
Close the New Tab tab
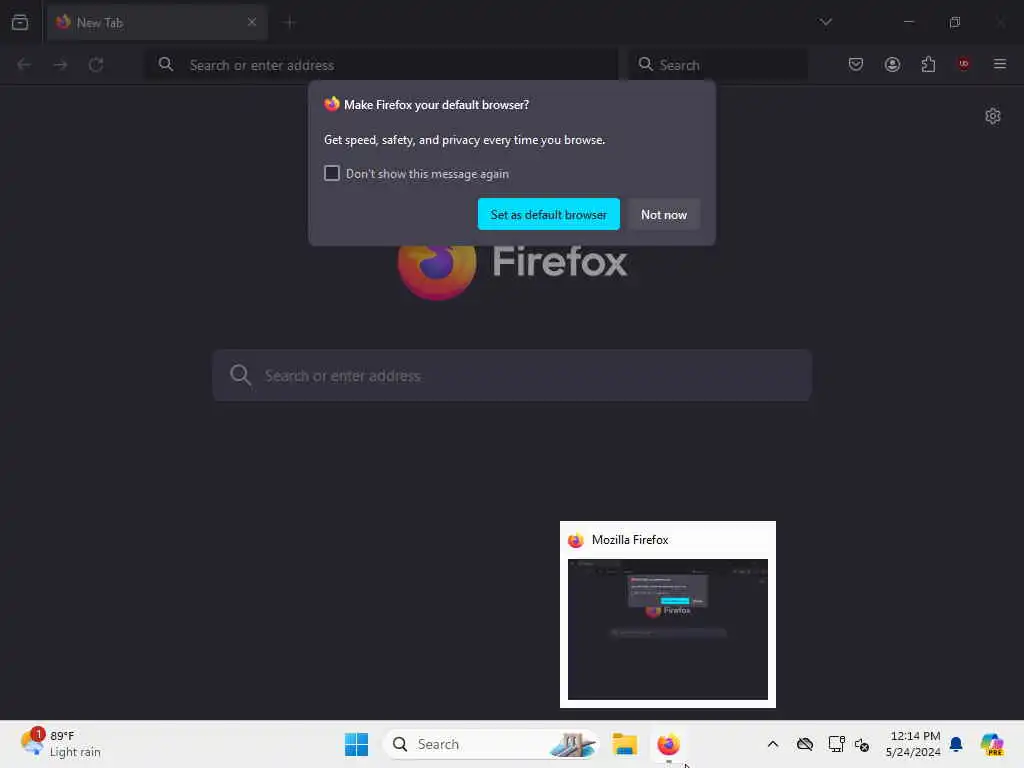(x=251, y=22)
